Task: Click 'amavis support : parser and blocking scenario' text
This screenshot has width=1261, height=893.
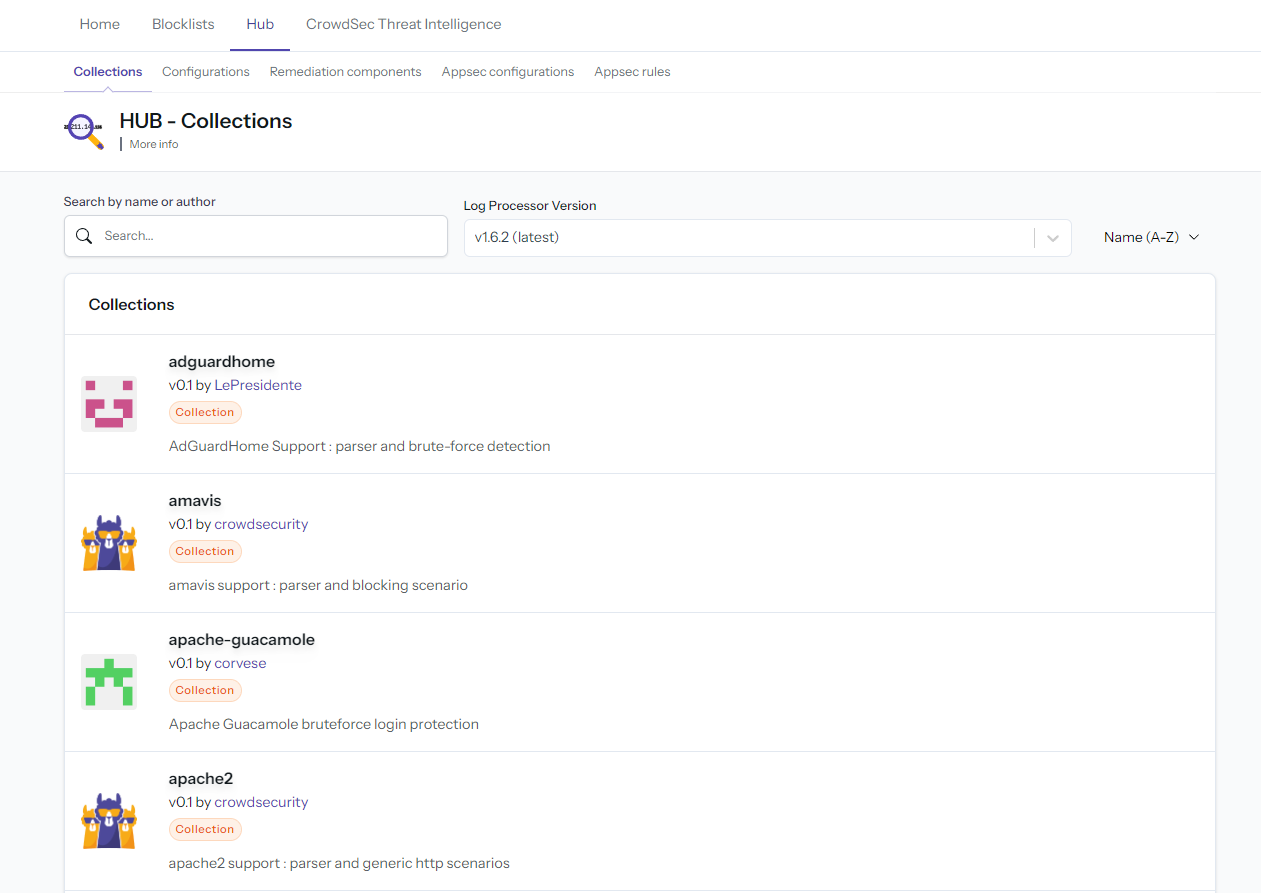Action: (318, 585)
